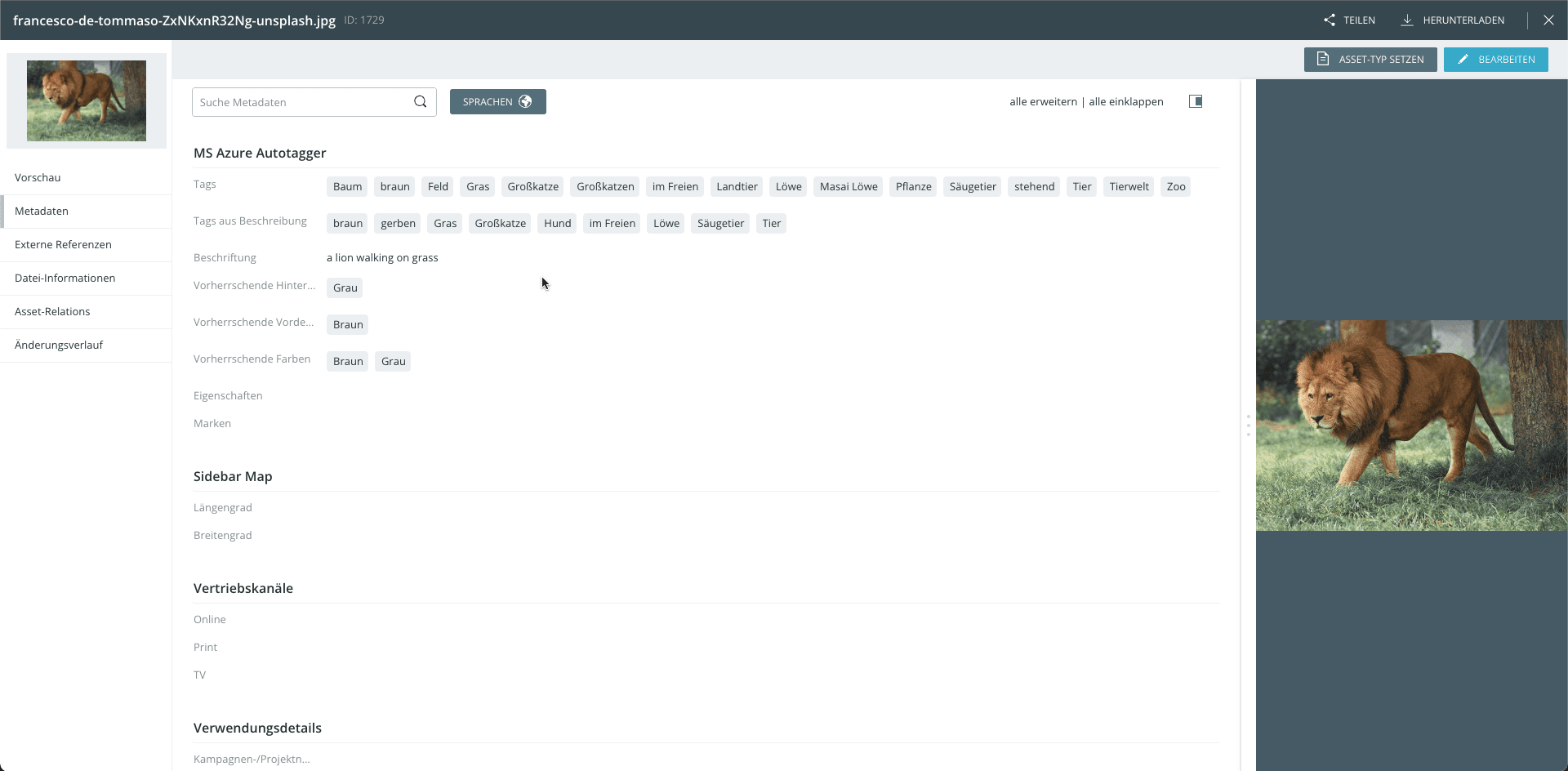Click the document icon on Asset-Typ setzen
Viewport: 1568px width, 771px height.
[x=1323, y=60]
